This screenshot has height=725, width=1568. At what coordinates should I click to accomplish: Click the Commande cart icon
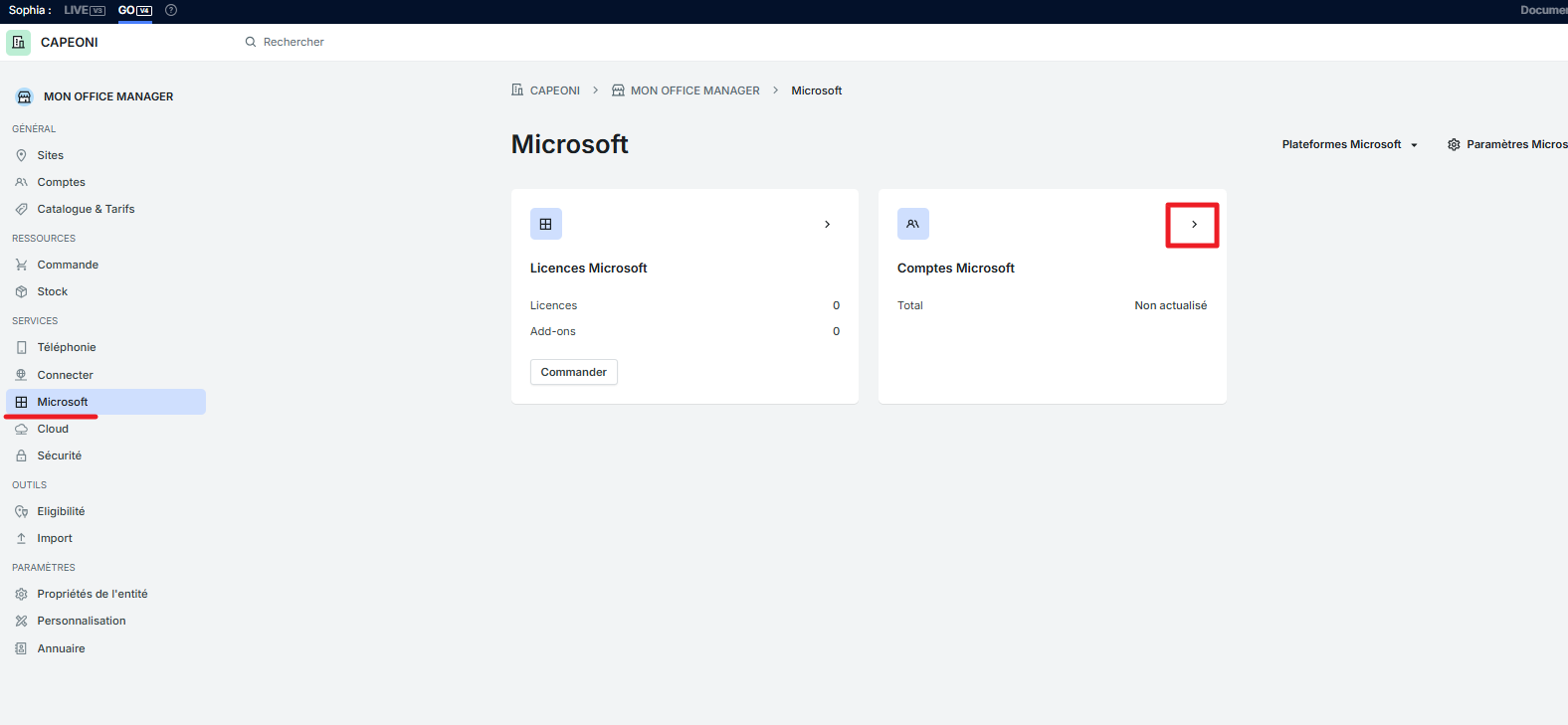coord(21,265)
